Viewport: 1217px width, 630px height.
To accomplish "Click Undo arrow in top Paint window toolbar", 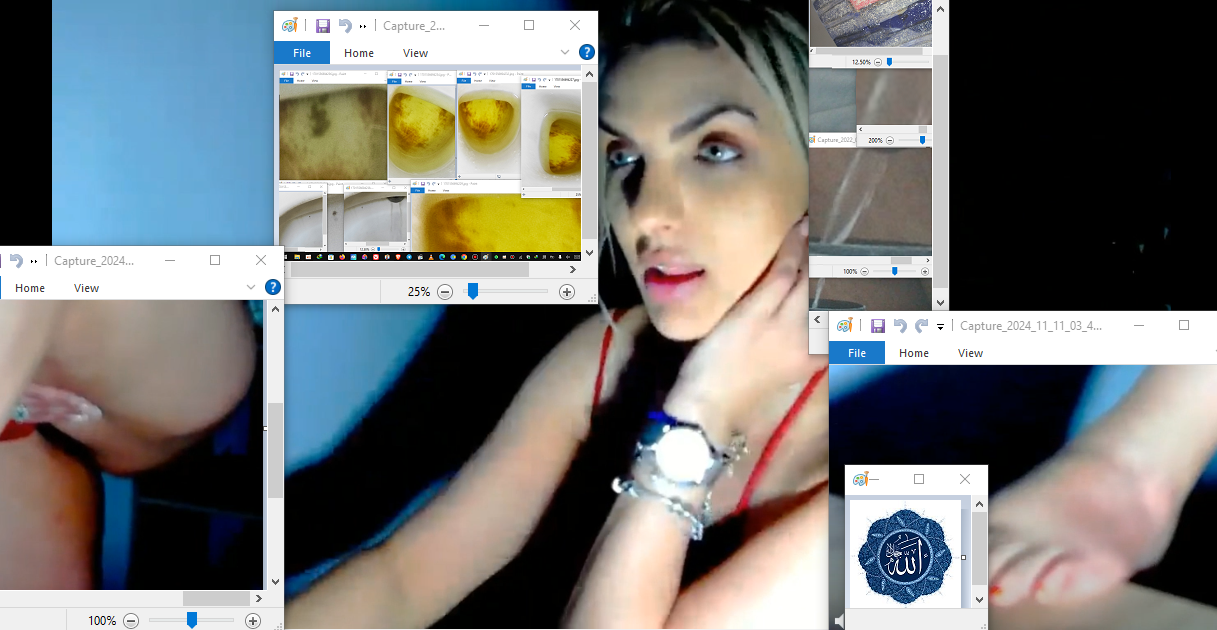I will (345, 26).
